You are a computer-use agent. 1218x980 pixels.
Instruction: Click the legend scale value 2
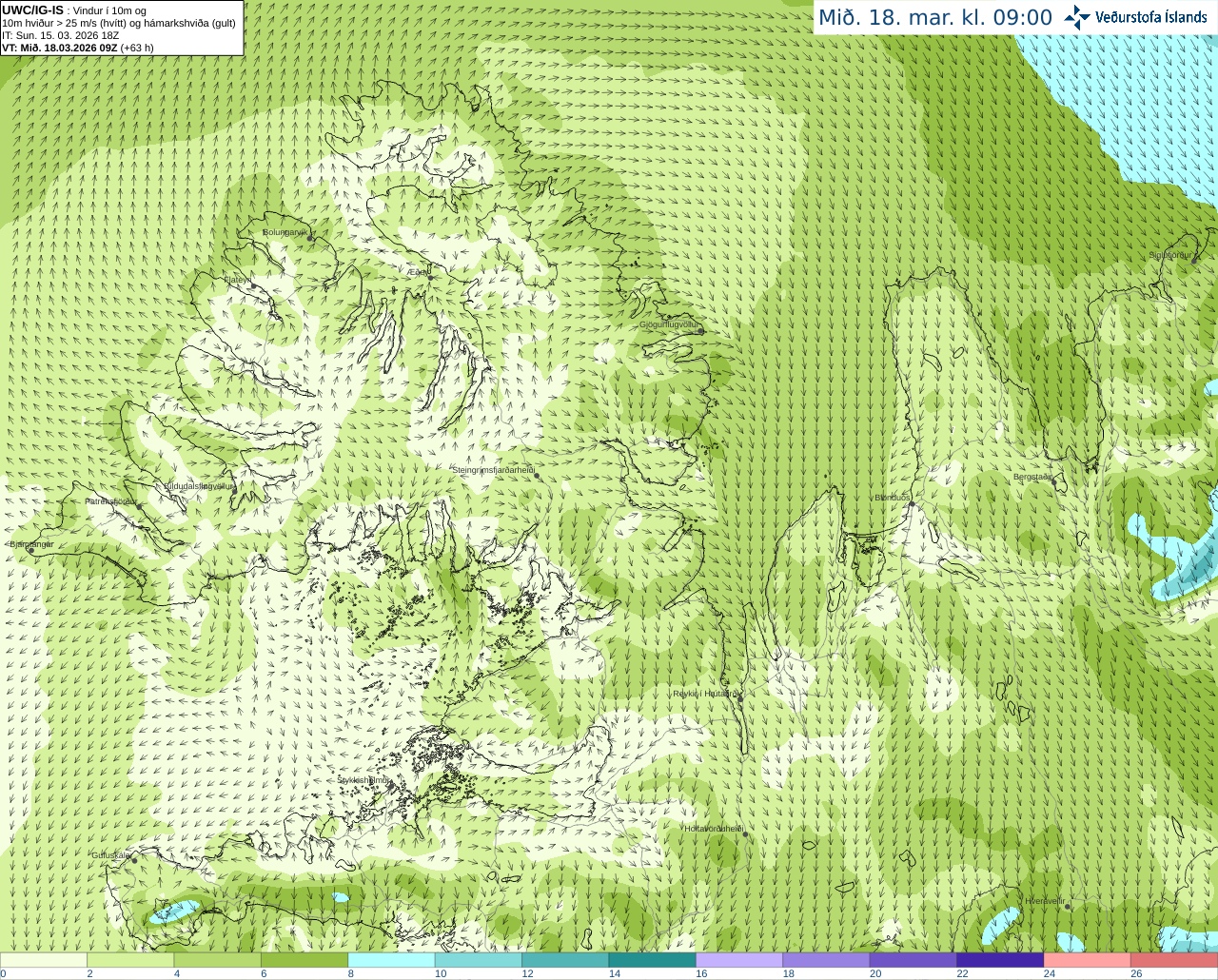(89, 974)
